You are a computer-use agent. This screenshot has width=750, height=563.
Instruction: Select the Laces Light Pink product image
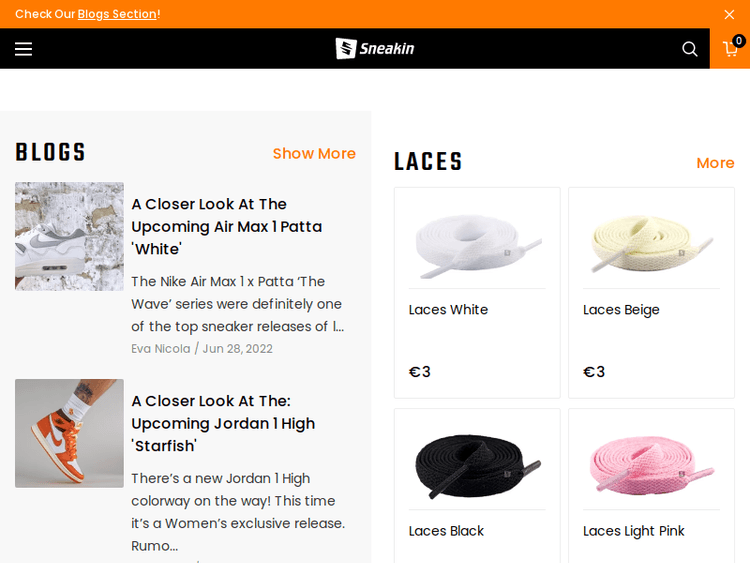[x=651, y=464]
